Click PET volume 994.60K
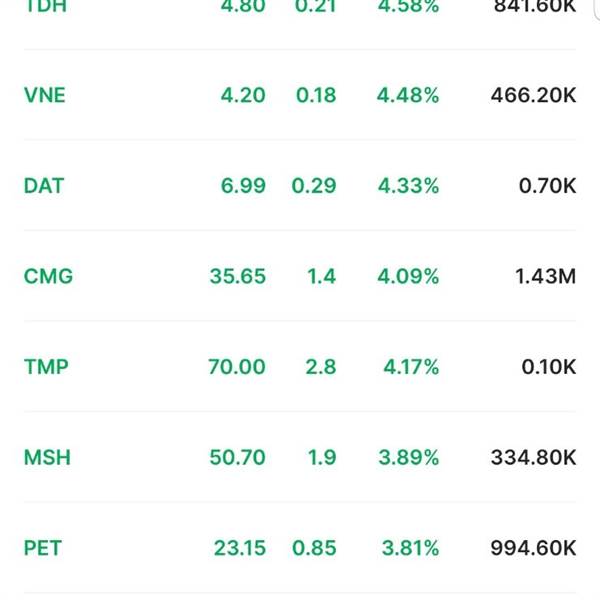This screenshot has width=600, height=600. pyautogui.click(x=533, y=548)
